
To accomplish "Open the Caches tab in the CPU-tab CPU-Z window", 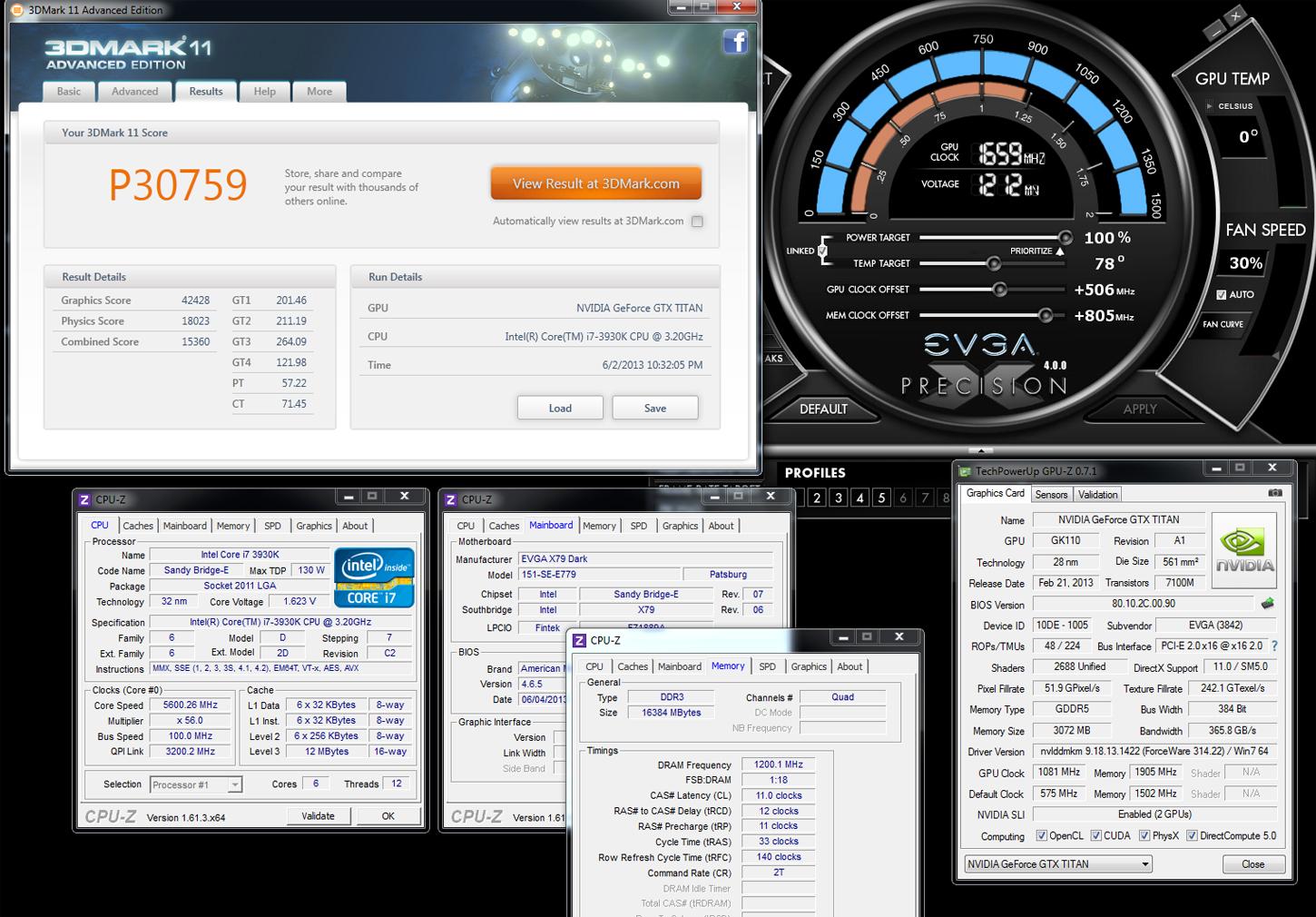I will [x=138, y=526].
